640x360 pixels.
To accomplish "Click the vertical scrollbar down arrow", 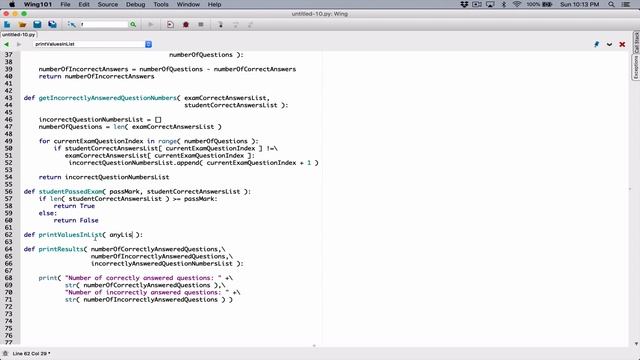I will pos(636,344).
